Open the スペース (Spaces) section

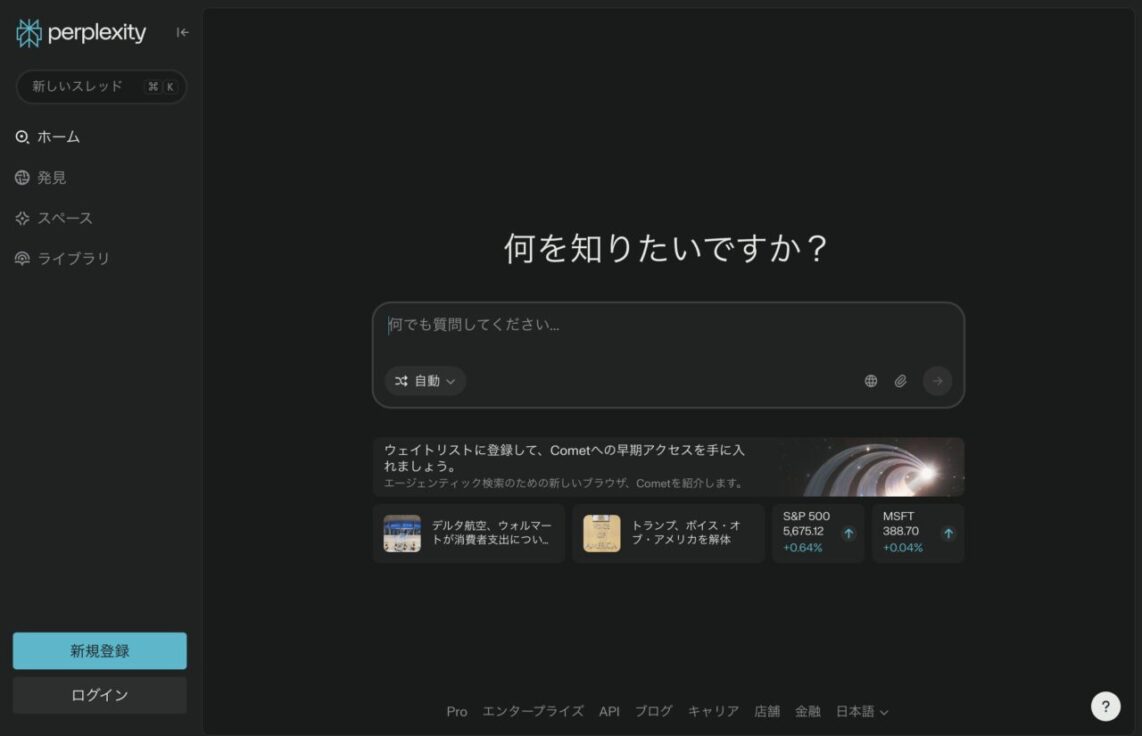point(62,217)
